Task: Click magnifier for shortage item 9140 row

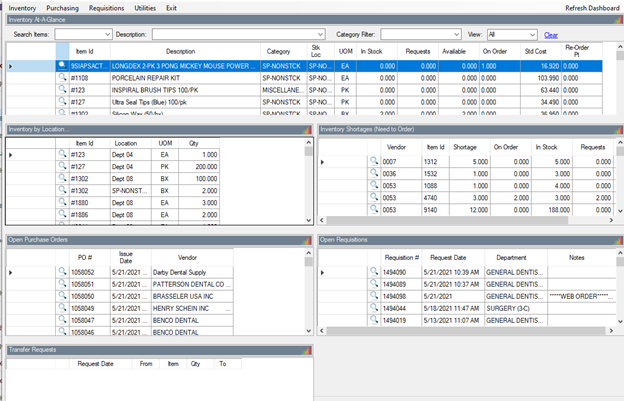Action: 374,209
